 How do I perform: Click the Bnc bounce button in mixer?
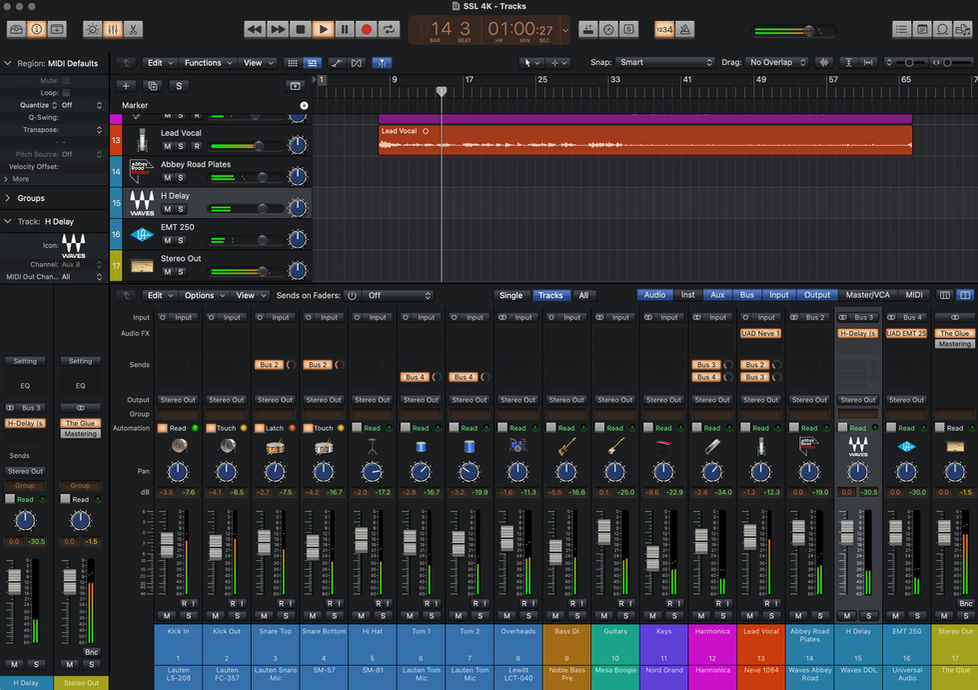tap(966, 603)
